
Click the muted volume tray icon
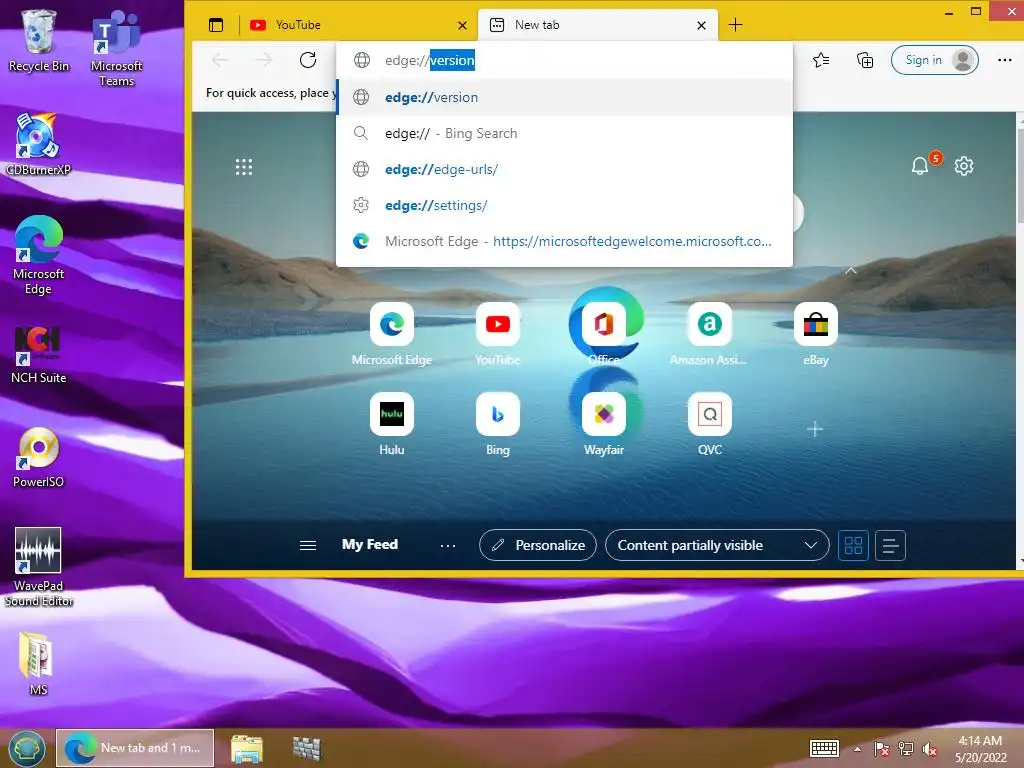click(x=930, y=750)
